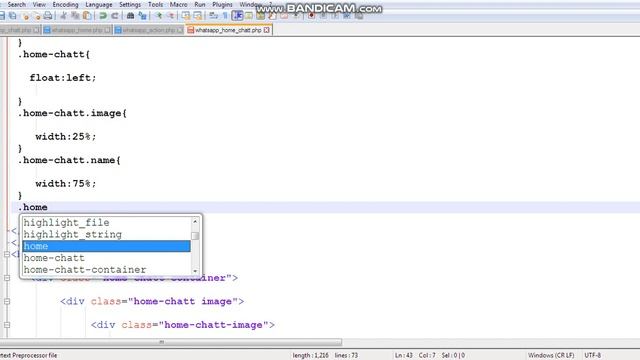Click the Save All toolbar icon
The height and width of the screenshot is (360, 640).
13,16
